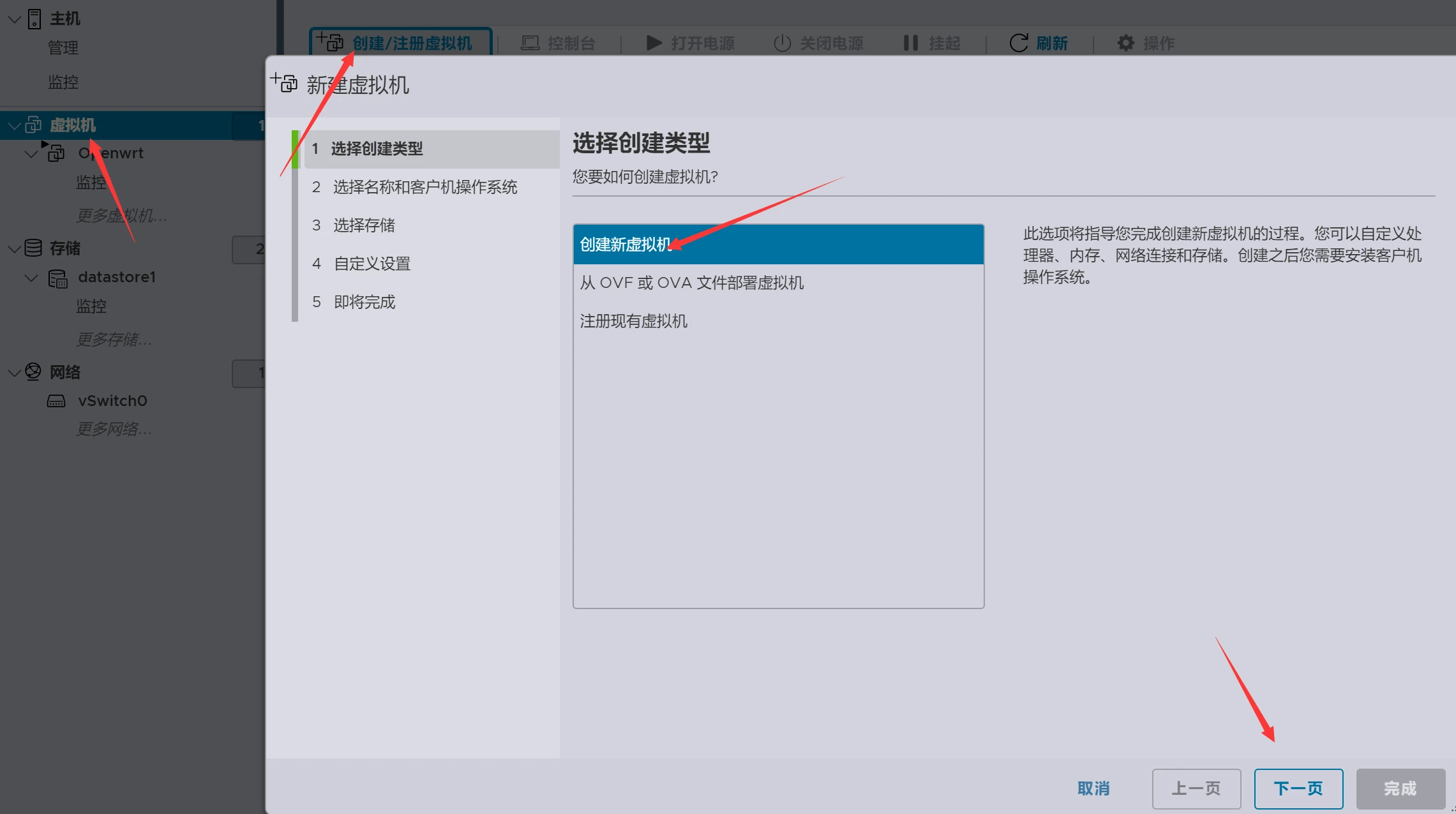Open 管理 under the host node
1456x814 pixels.
(63, 48)
